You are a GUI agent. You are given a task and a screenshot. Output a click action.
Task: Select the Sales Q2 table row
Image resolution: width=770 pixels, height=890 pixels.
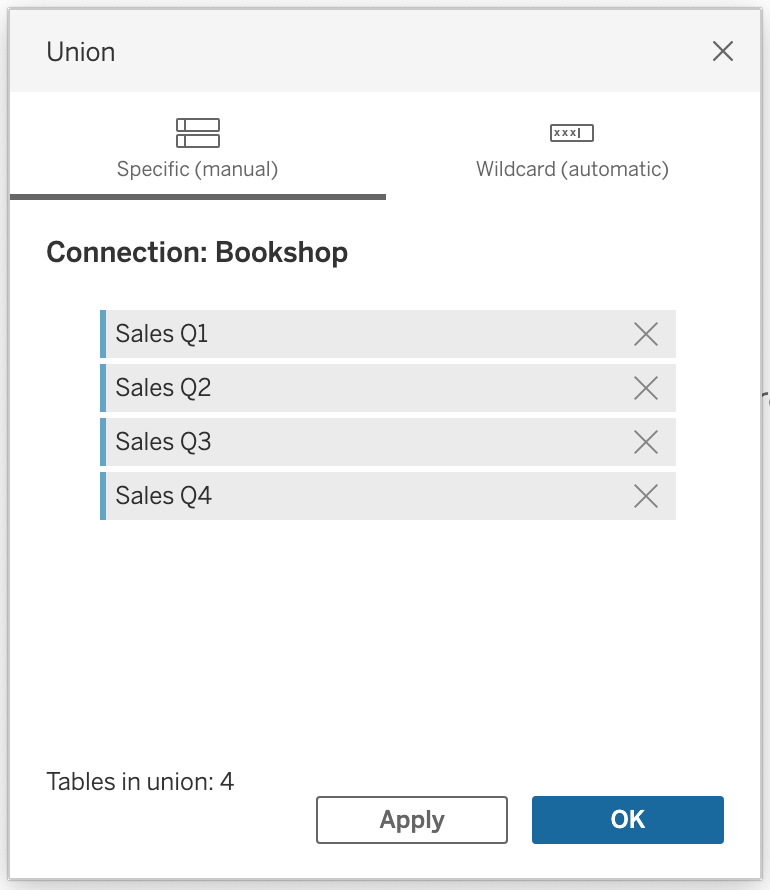(x=360, y=388)
